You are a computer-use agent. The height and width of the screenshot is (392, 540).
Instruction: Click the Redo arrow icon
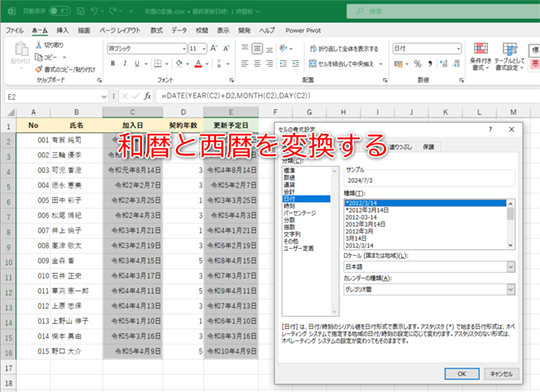(113, 11)
